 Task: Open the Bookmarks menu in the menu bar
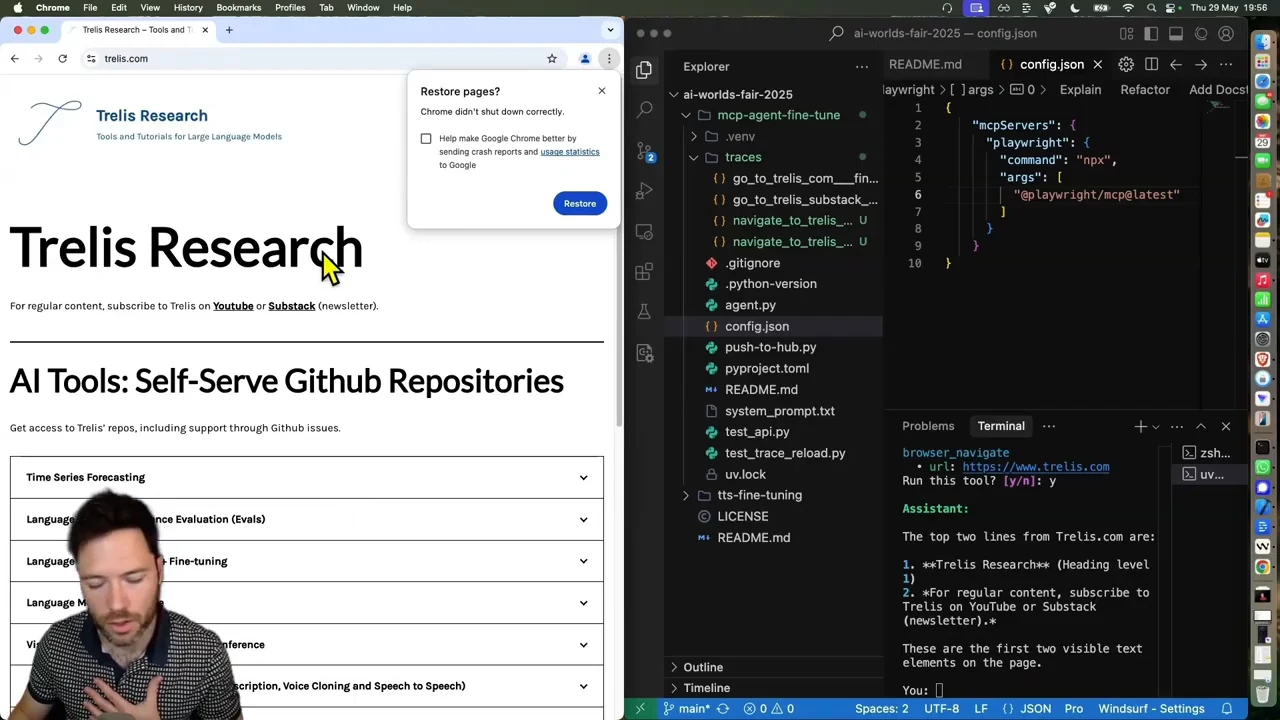pos(239,8)
